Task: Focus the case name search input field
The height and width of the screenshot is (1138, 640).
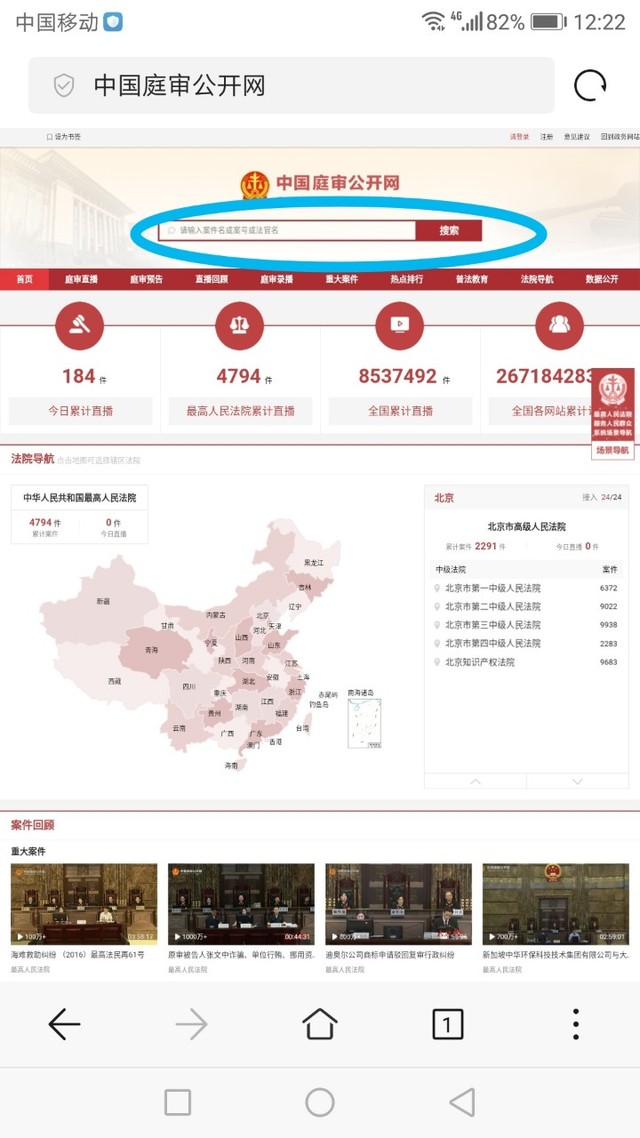Action: (287, 231)
